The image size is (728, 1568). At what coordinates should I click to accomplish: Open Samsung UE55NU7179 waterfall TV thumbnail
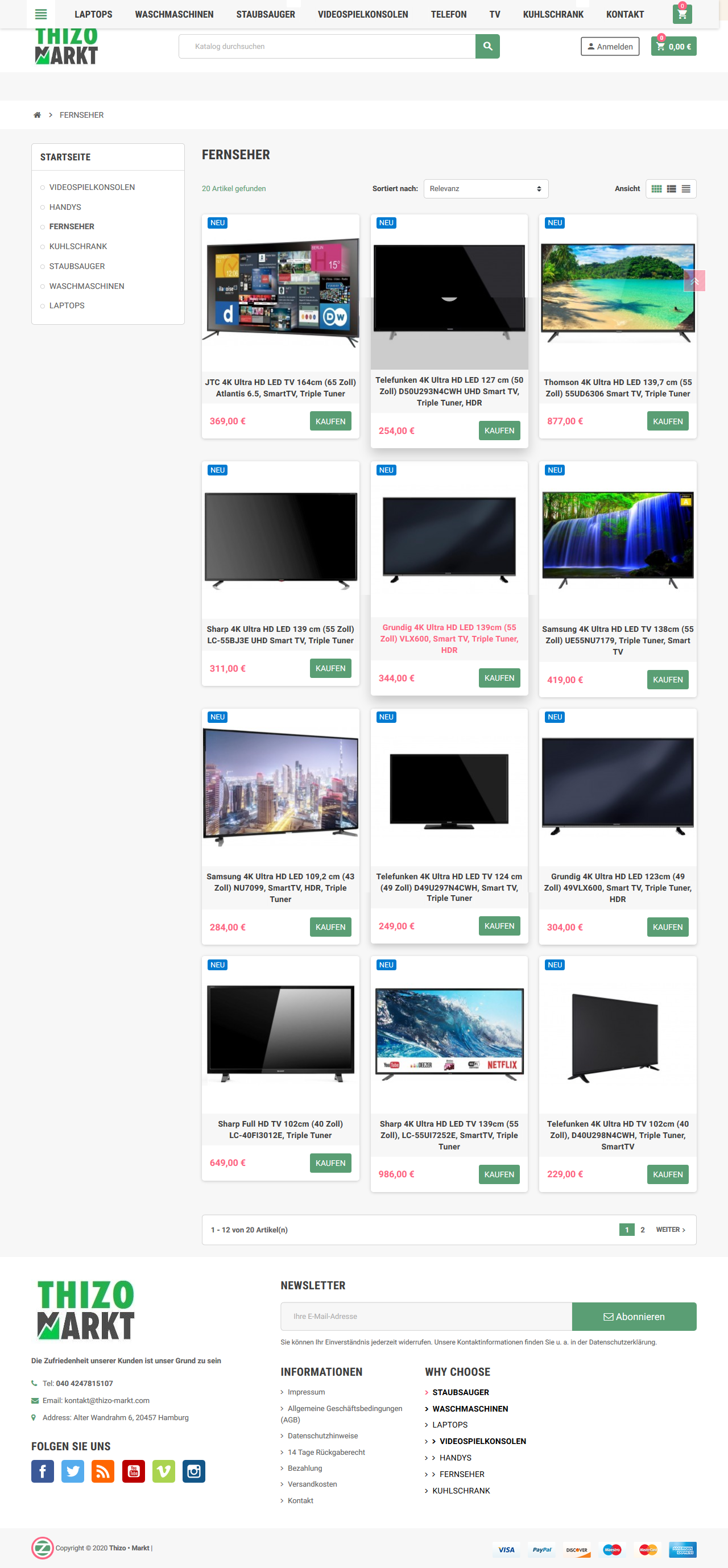click(618, 540)
